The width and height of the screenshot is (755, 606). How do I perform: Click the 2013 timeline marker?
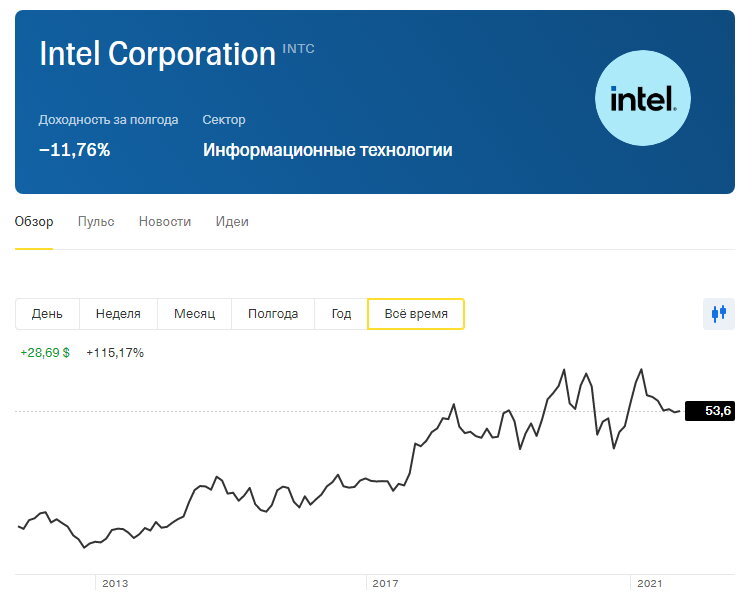click(x=115, y=583)
